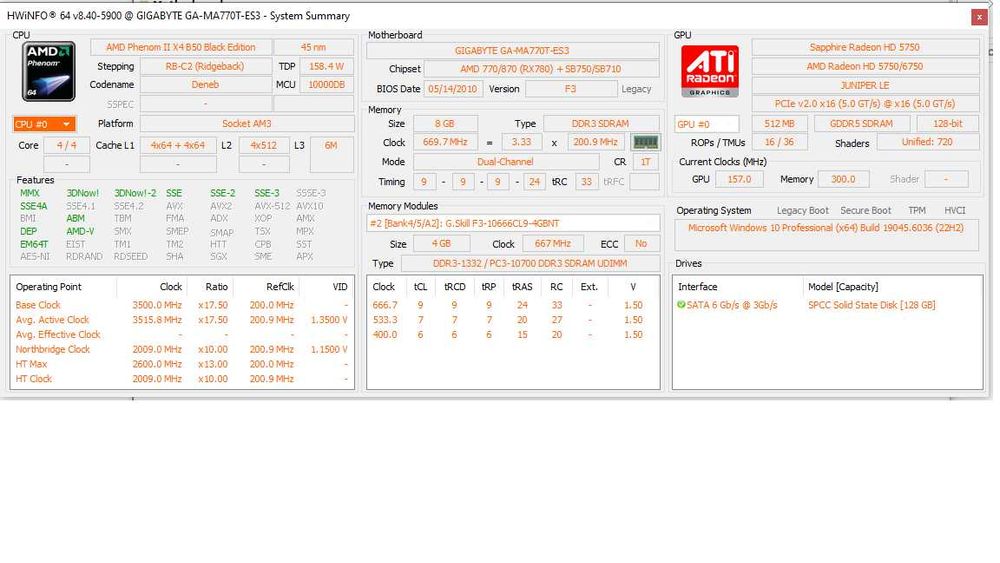Click the BIOS version F3 field
The image size is (1000, 563).
(570, 89)
